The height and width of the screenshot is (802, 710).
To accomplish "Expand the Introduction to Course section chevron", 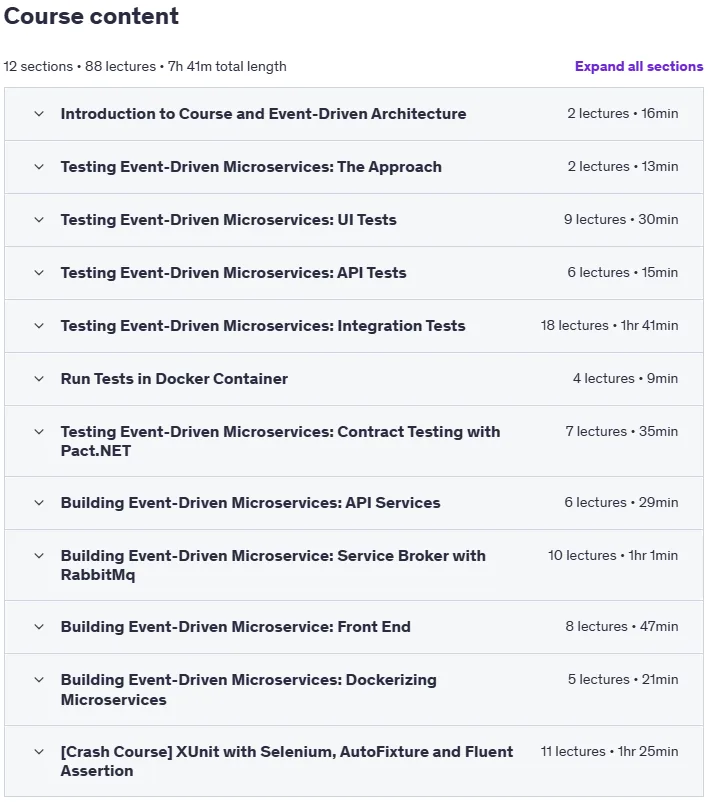I will pos(39,114).
